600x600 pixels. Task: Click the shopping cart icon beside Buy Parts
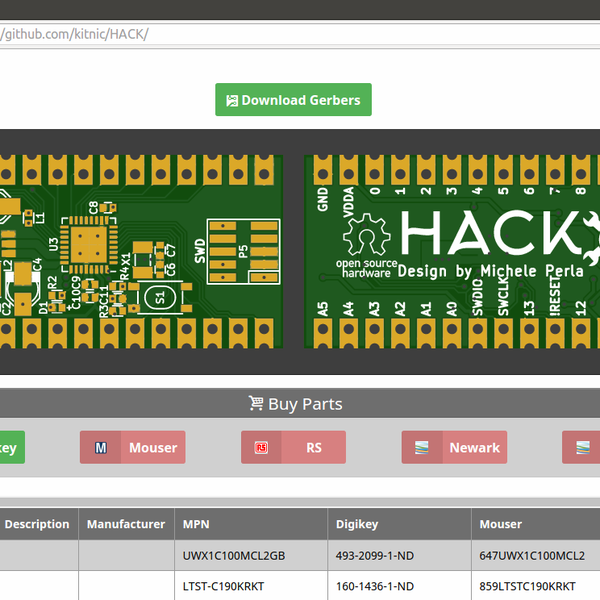(x=256, y=403)
